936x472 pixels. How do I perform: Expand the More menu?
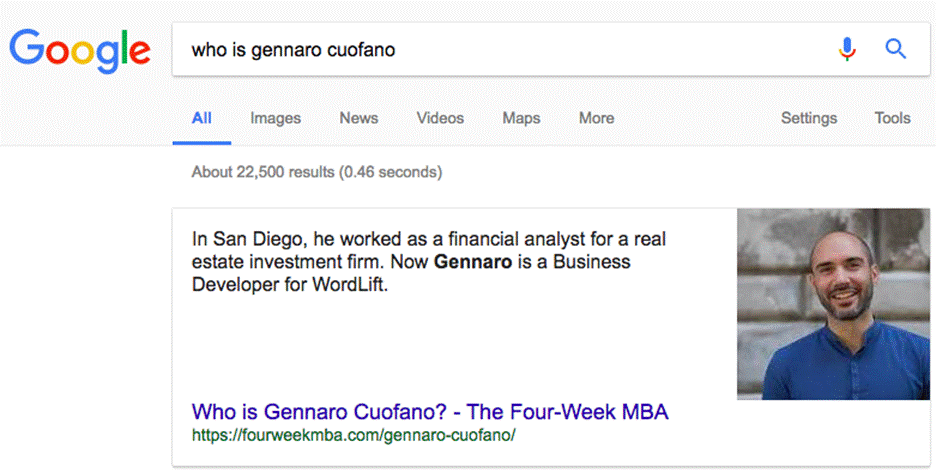click(596, 118)
